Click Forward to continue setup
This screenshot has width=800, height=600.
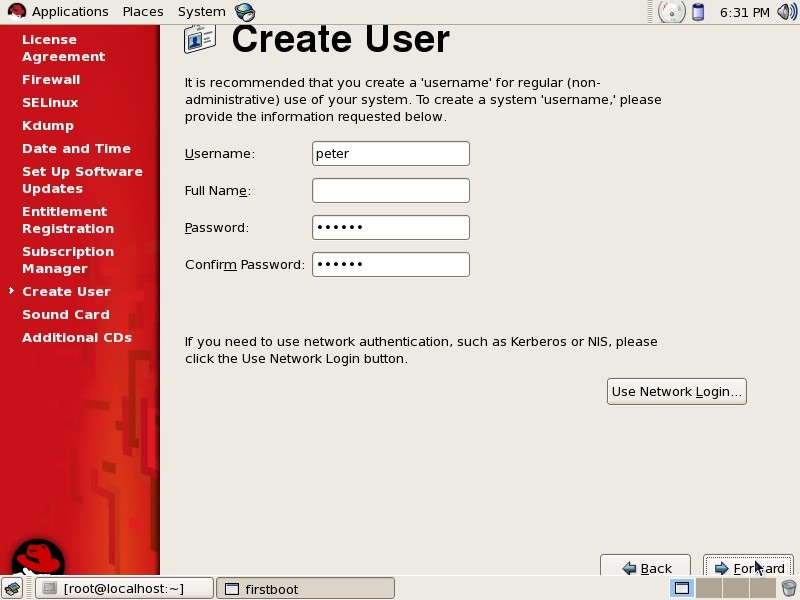click(x=748, y=565)
